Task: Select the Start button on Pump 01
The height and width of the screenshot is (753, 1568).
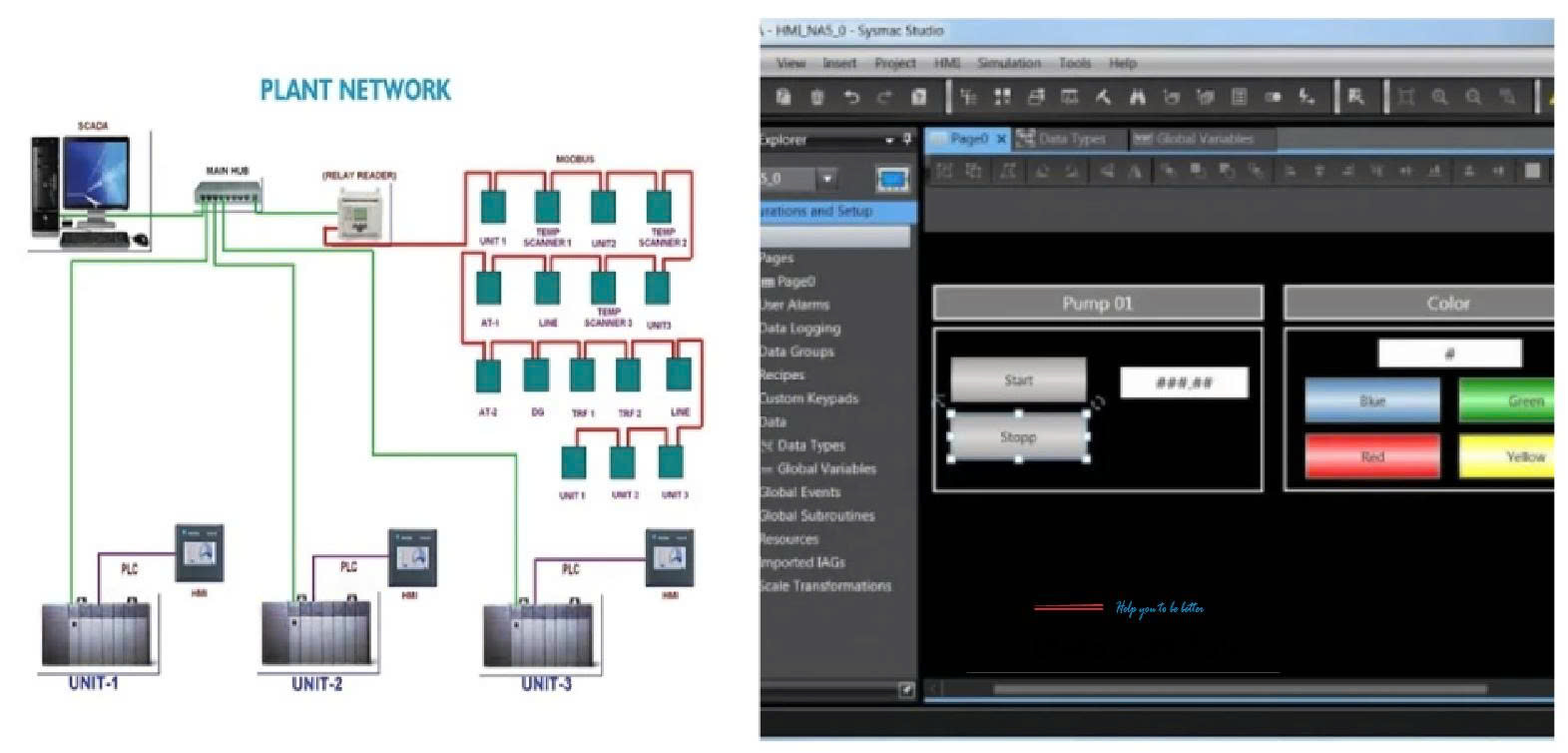Action: (1018, 380)
